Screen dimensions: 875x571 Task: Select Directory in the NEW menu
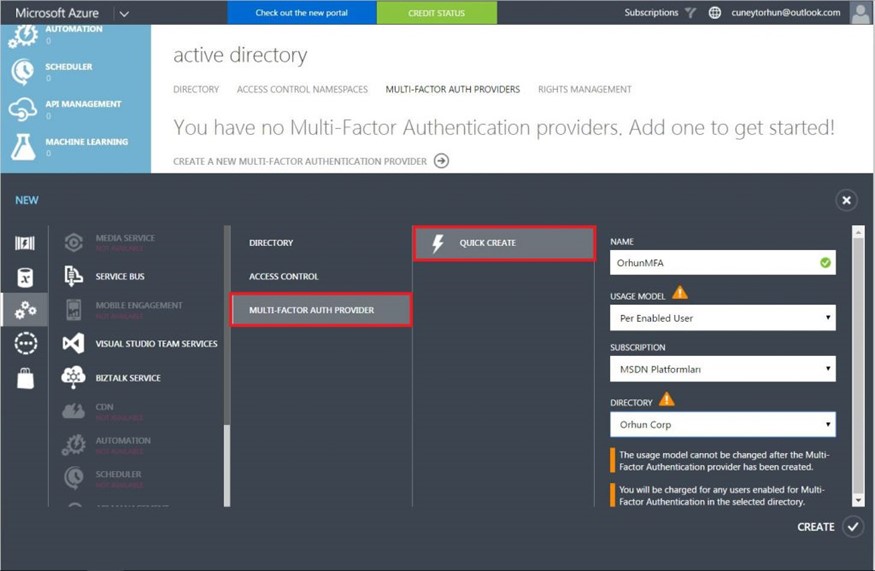pyautogui.click(x=271, y=243)
